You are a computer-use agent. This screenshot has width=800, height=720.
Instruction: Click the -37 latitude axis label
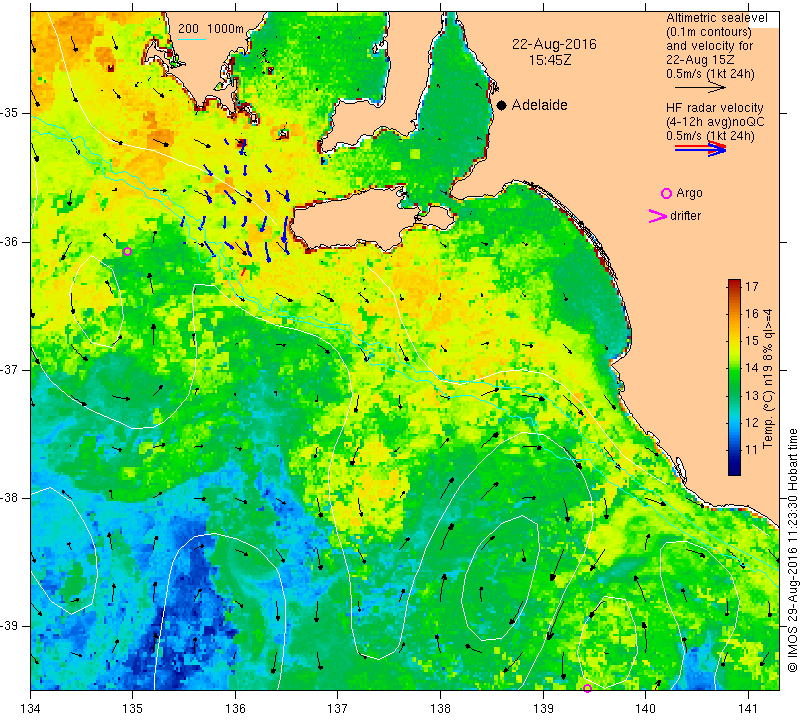coord(13,369)
